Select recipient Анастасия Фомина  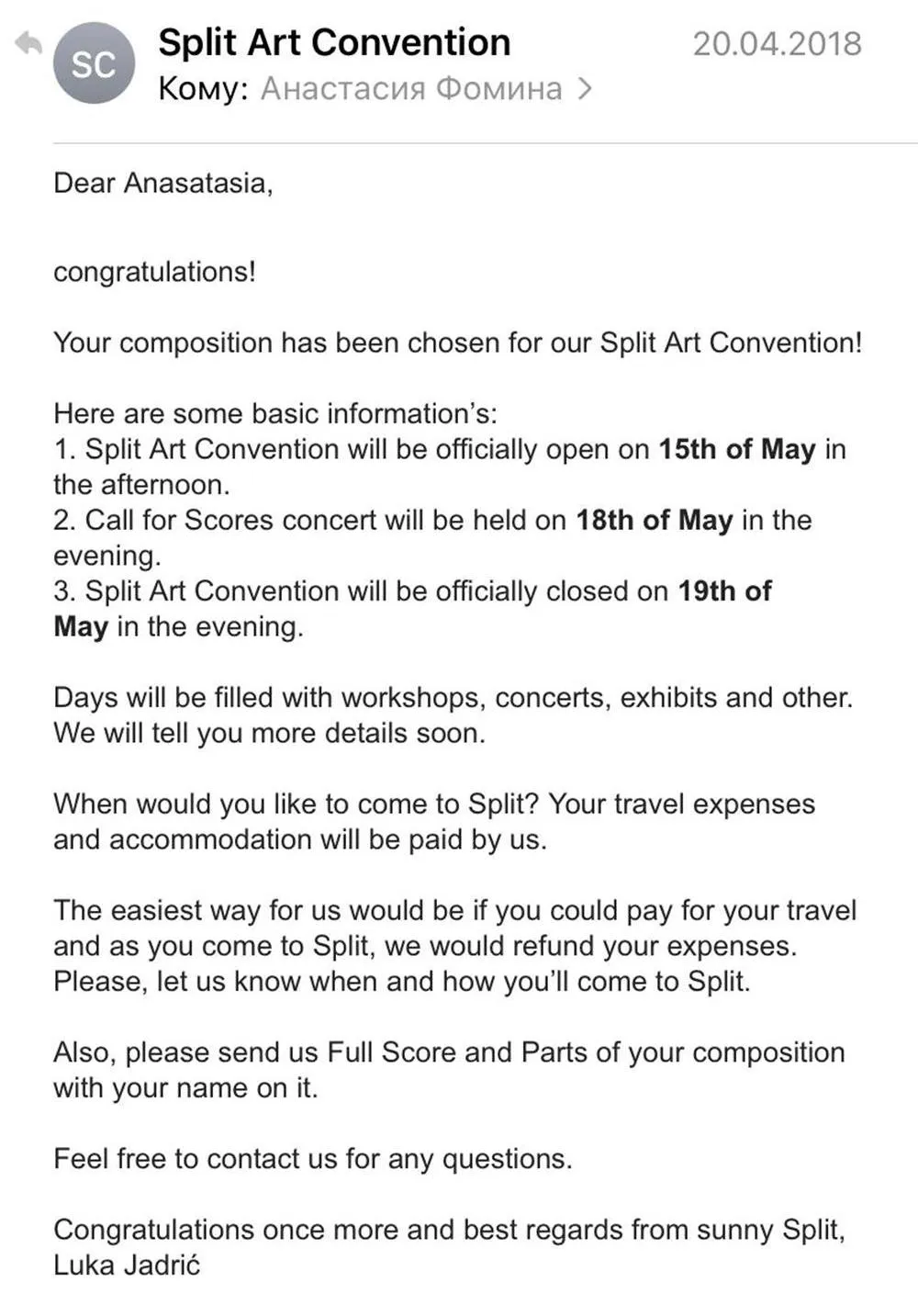(x=411, y=89)
